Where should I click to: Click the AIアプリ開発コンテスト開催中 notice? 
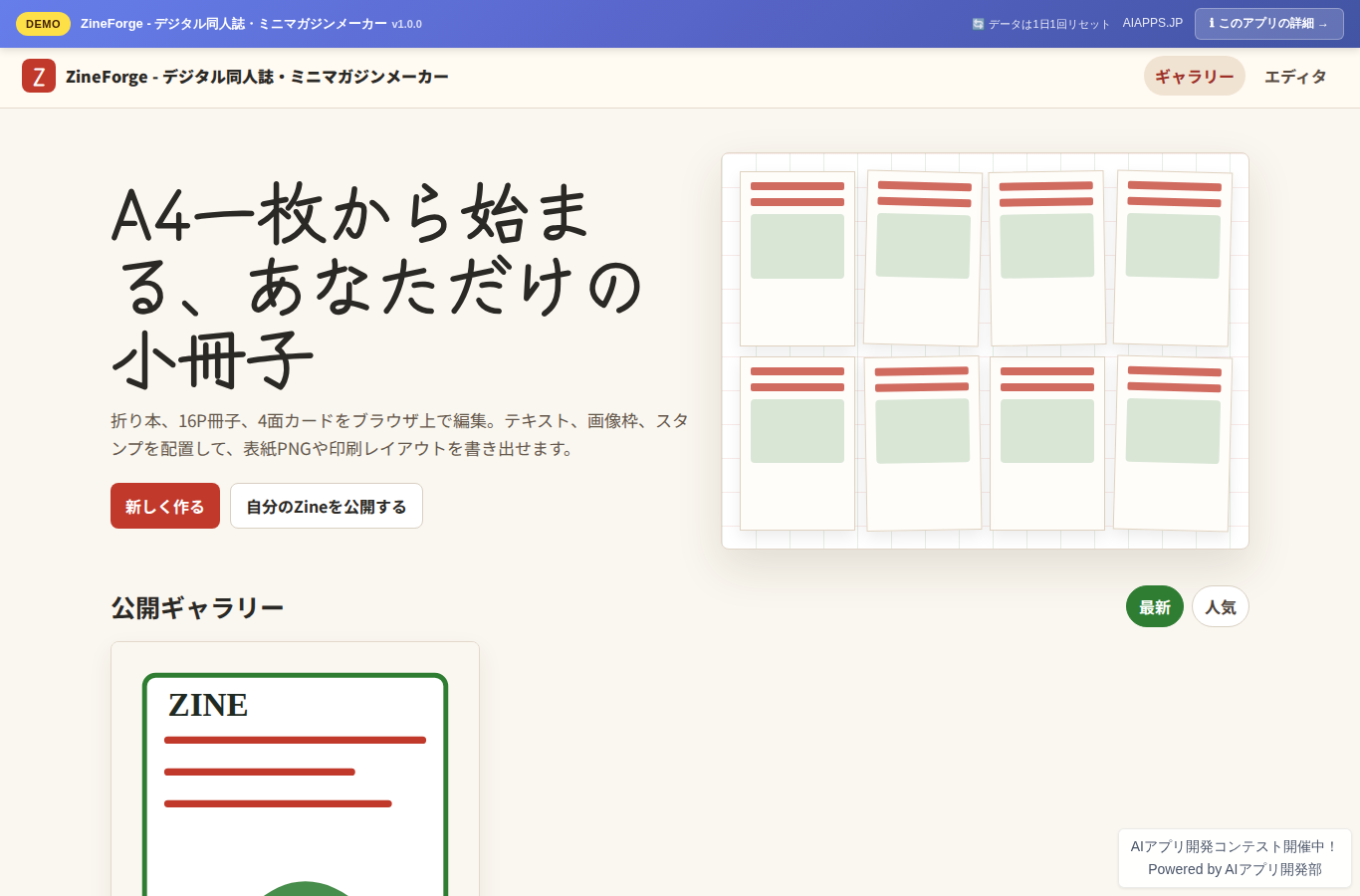pyautogui.click(x=1235, y=846)
